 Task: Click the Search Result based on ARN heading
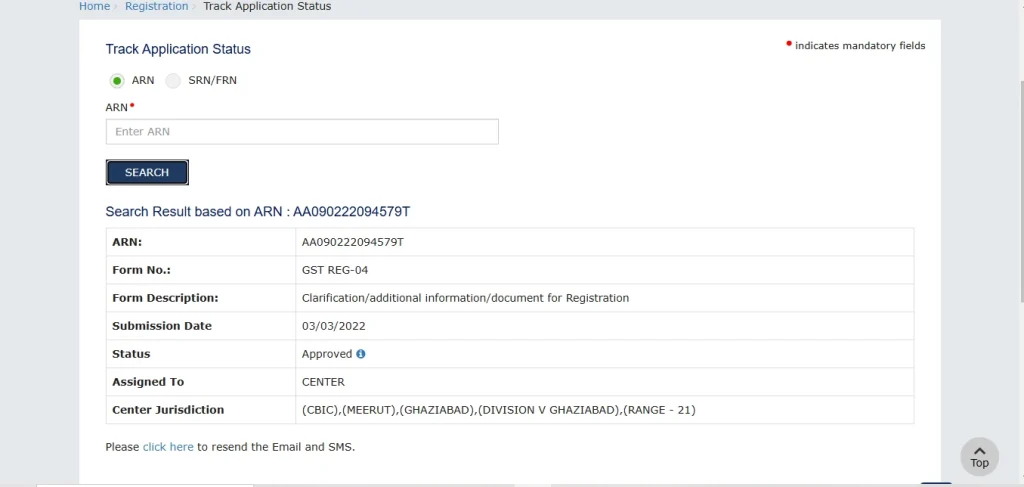click(x=258, y=212)
